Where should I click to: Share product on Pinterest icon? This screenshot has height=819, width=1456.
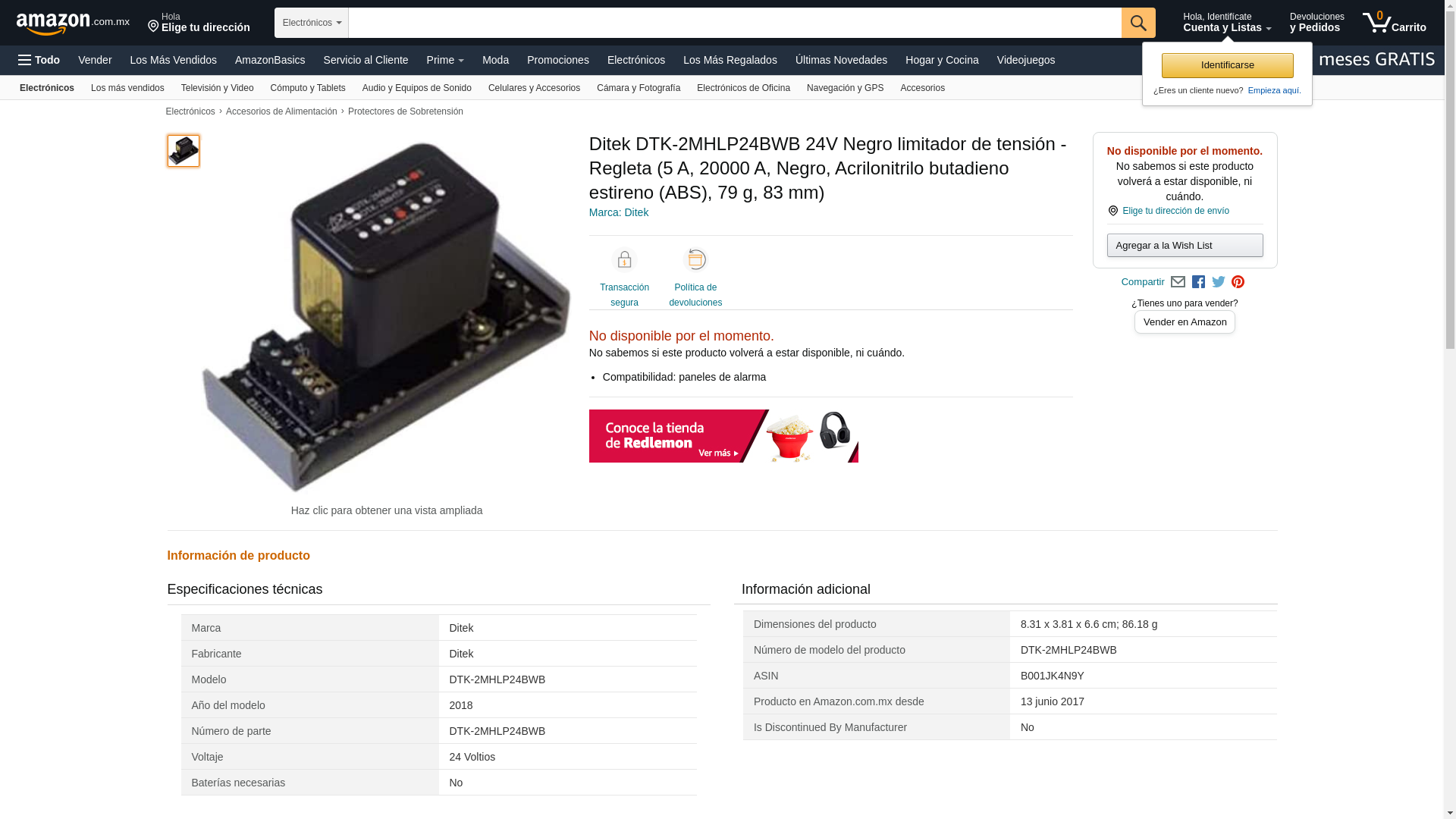(x=1238, y=282)
